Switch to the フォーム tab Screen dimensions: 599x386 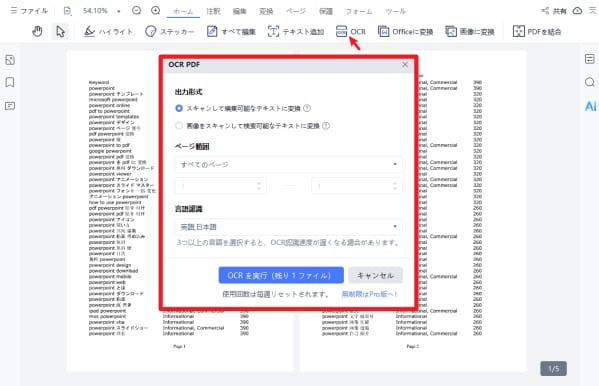[359, 11]
